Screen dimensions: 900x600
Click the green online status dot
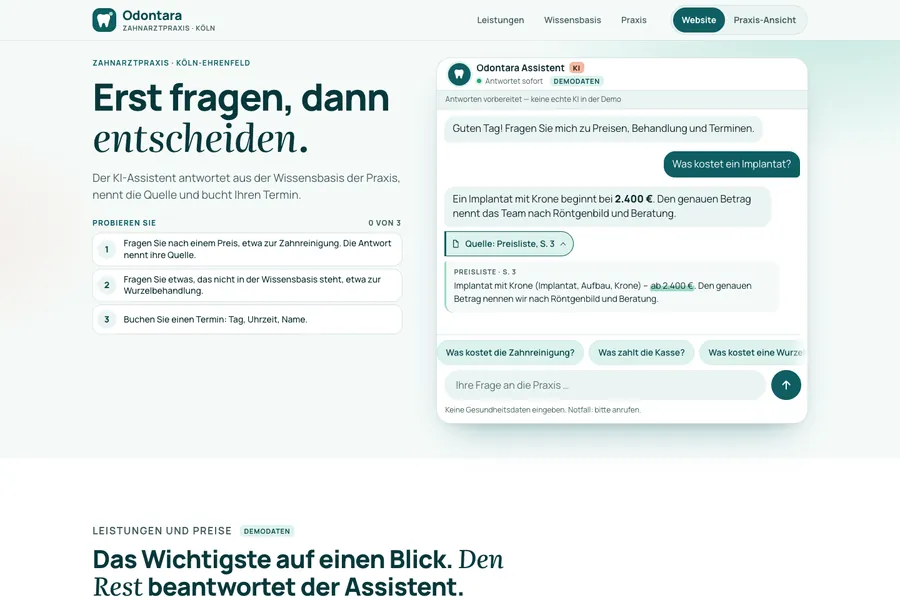[479, 82]
